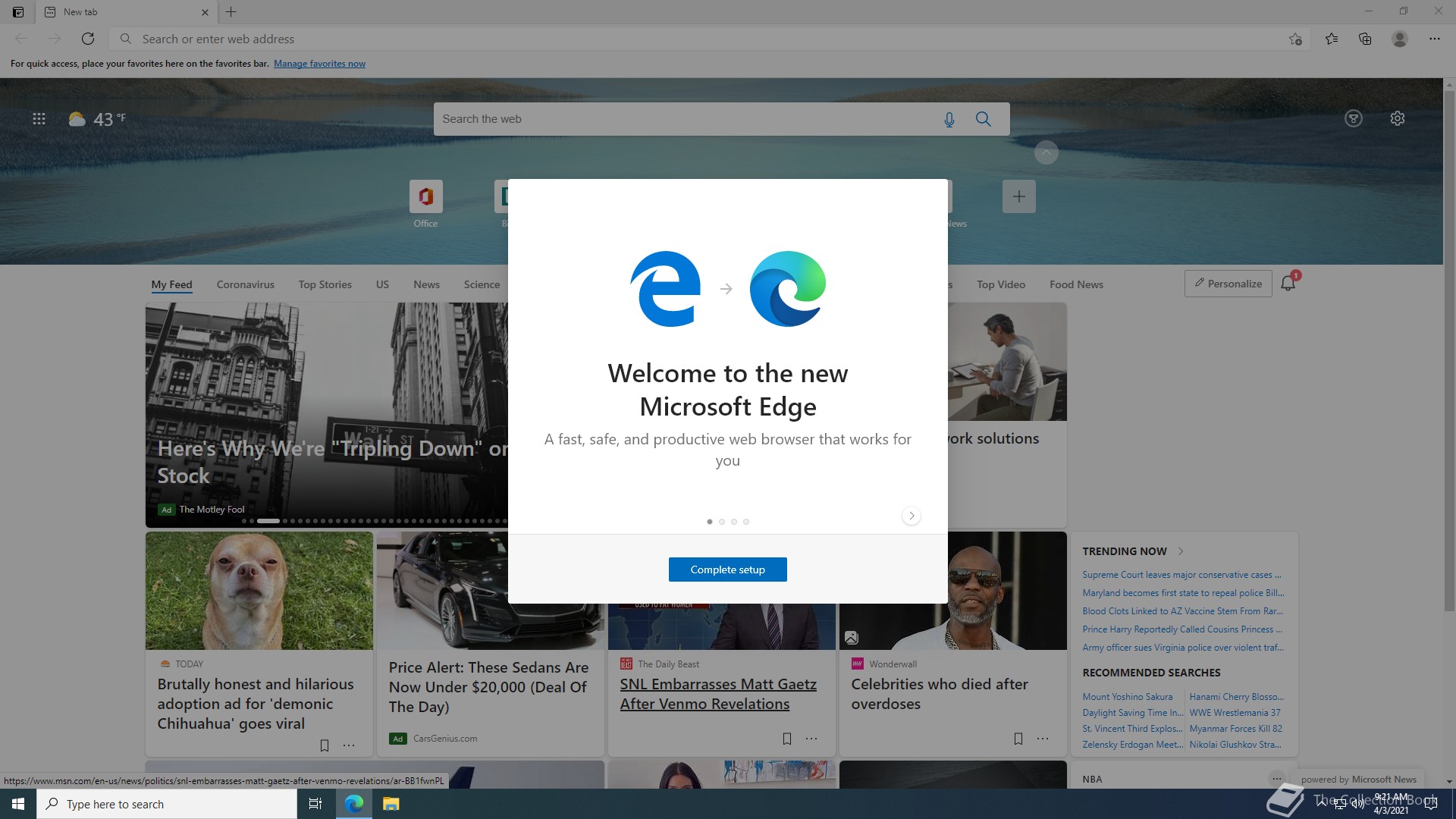Open Task View on taskbar

(315, 804)
